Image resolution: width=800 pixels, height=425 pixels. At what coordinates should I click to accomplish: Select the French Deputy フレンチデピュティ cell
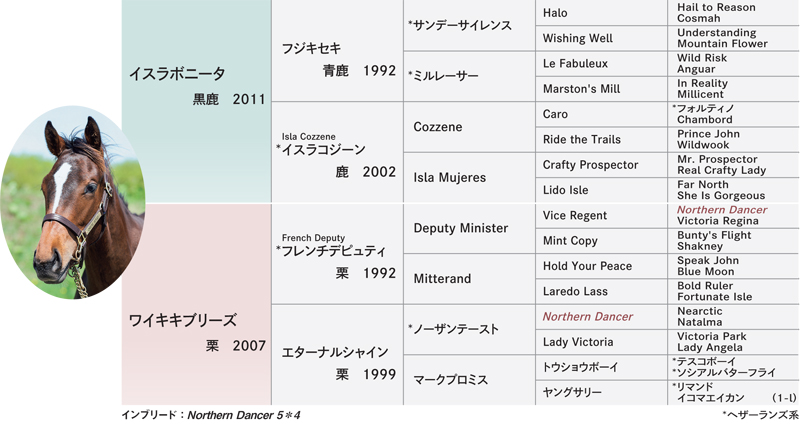(x=337, y=254)
